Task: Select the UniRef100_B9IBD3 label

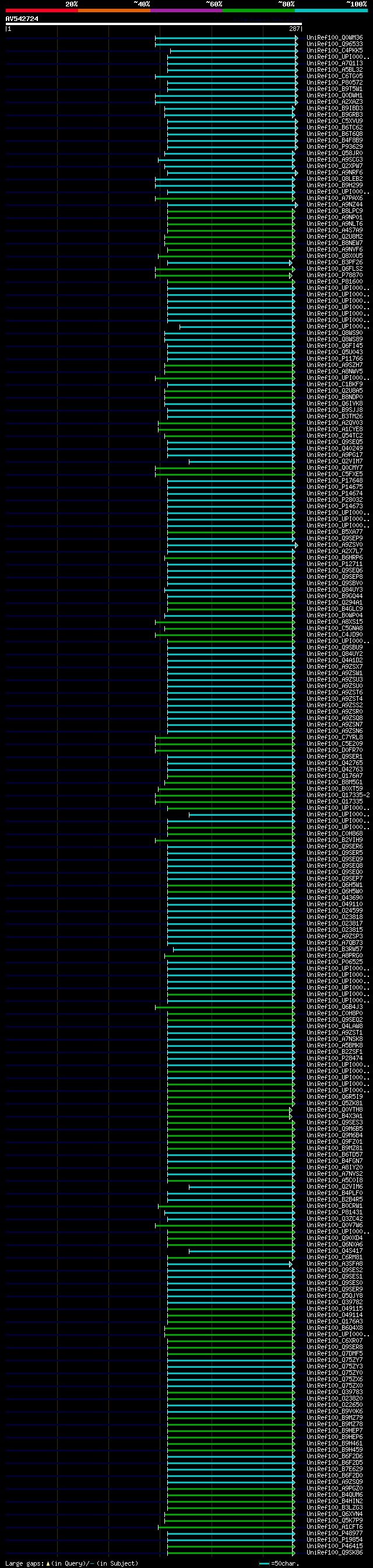Action: pos(335,109)
